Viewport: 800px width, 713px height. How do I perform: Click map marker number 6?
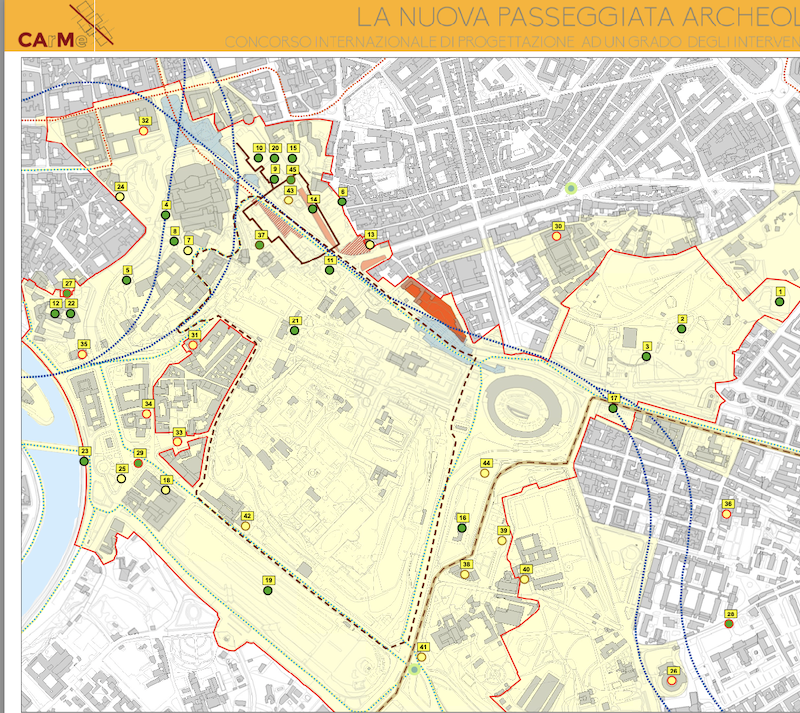point(342,202)
